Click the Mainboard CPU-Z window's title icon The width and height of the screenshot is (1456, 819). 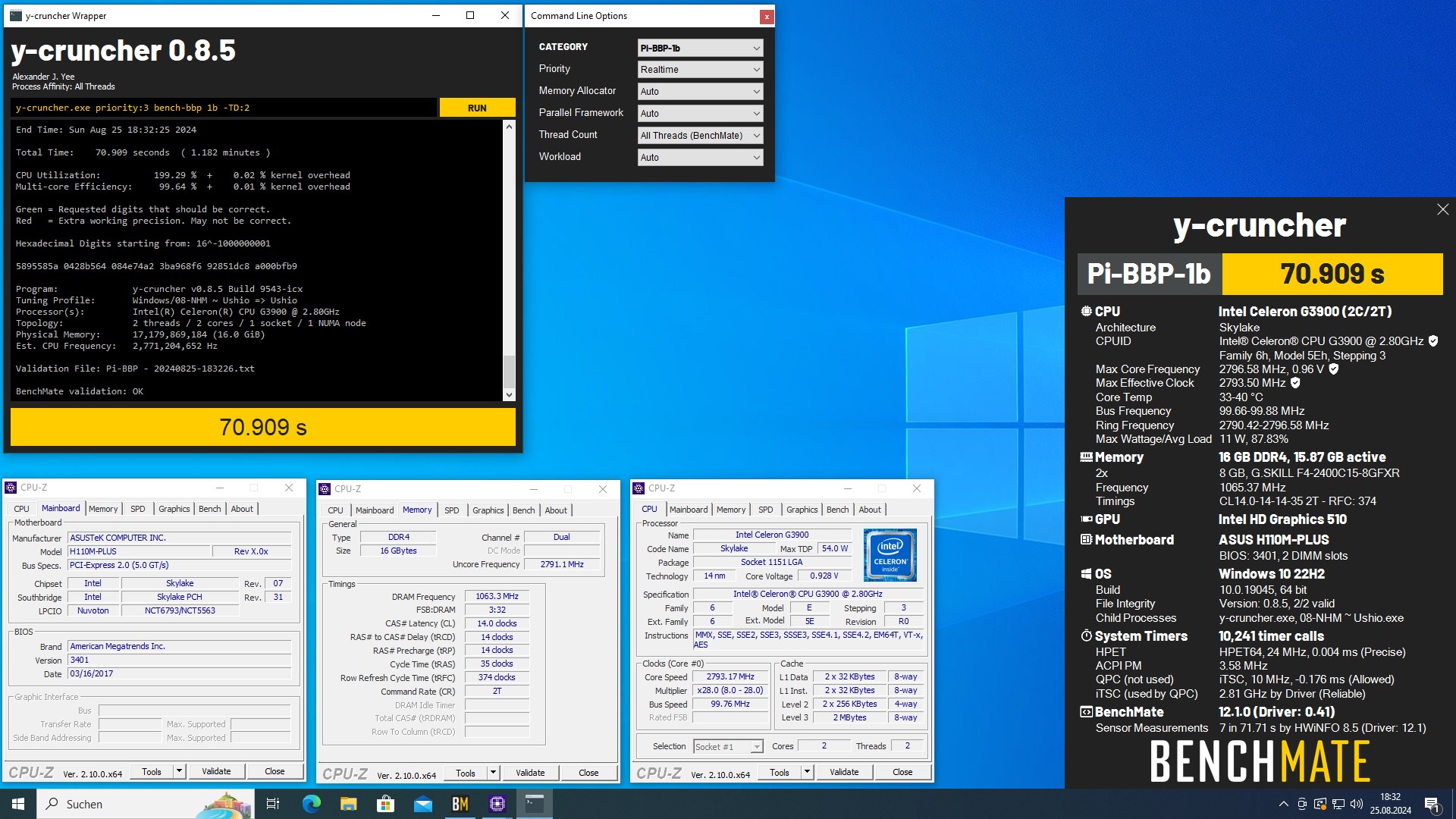(x=11, y=488)
